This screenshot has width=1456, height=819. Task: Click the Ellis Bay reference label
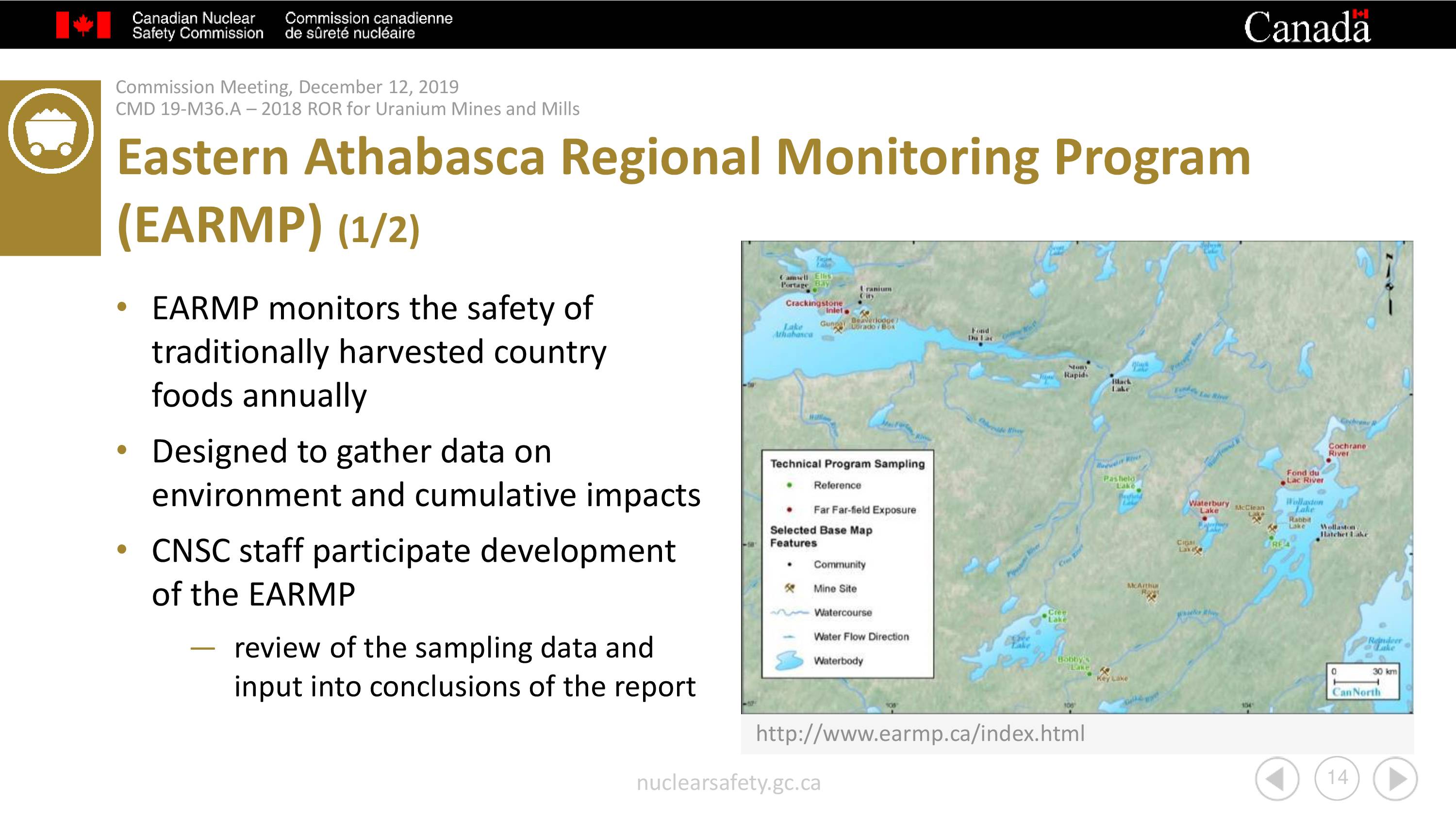pyautogui.click(x=823, y=280)
